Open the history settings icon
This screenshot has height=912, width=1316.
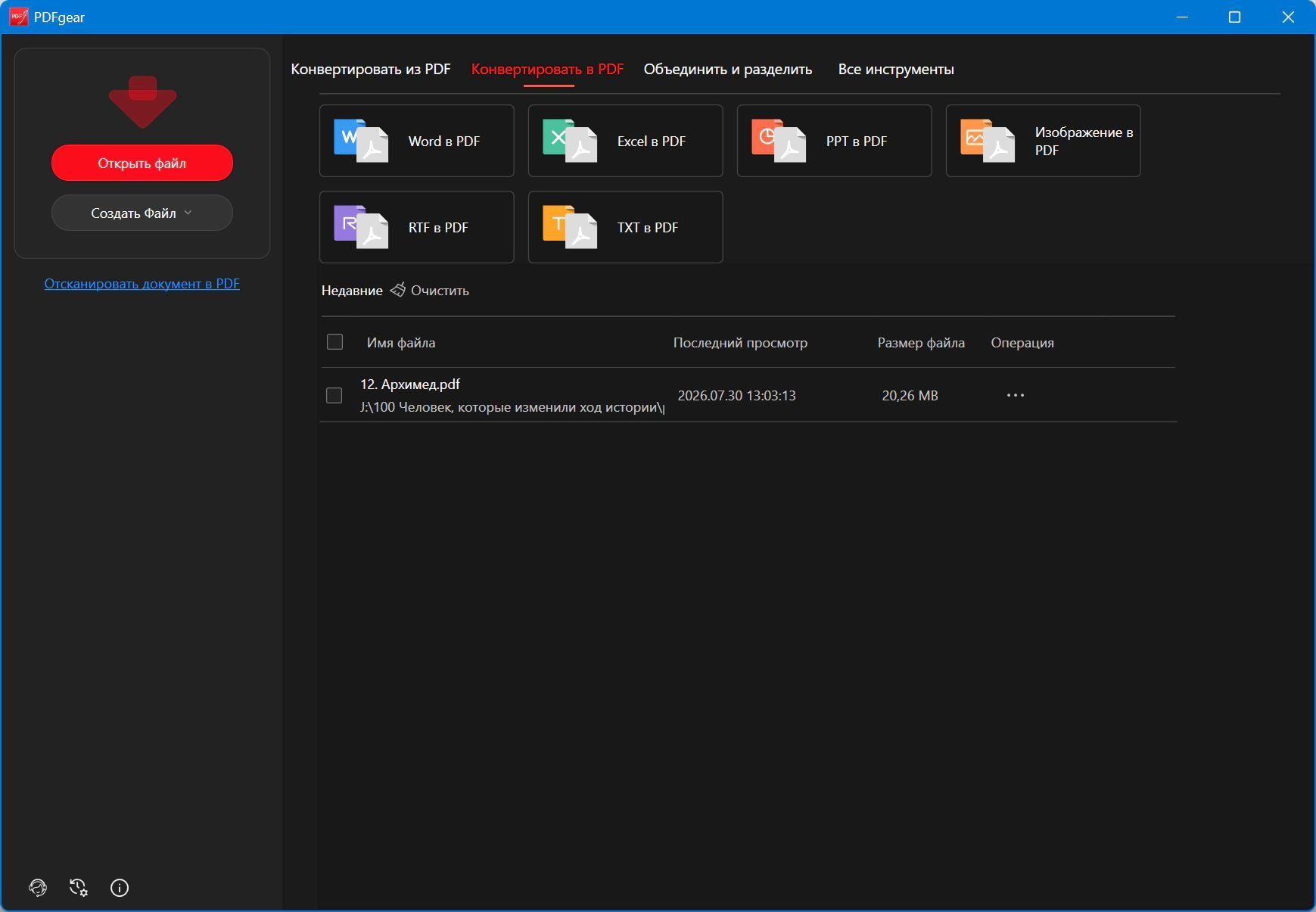(x=79, y=888)
